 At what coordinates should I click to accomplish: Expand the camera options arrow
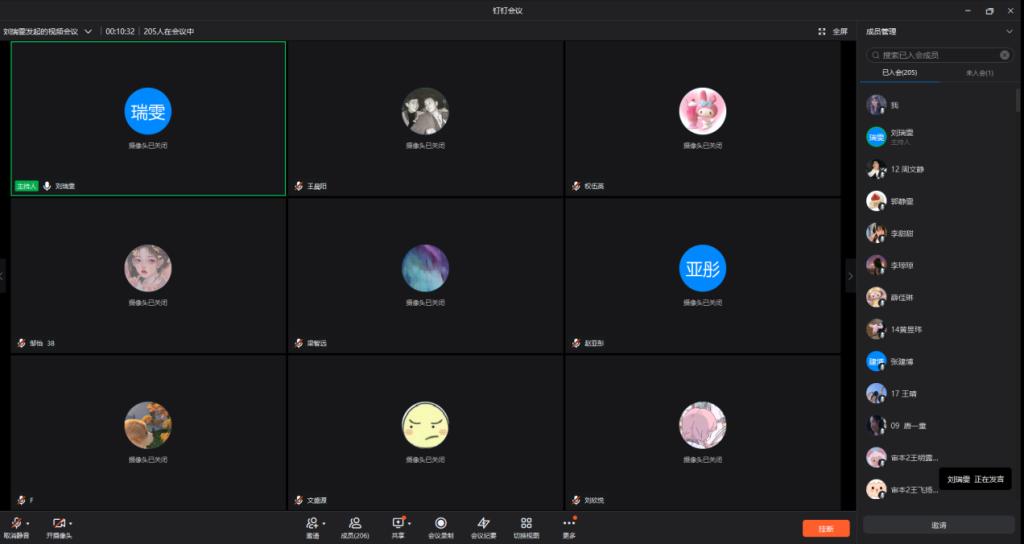[71, 523]
